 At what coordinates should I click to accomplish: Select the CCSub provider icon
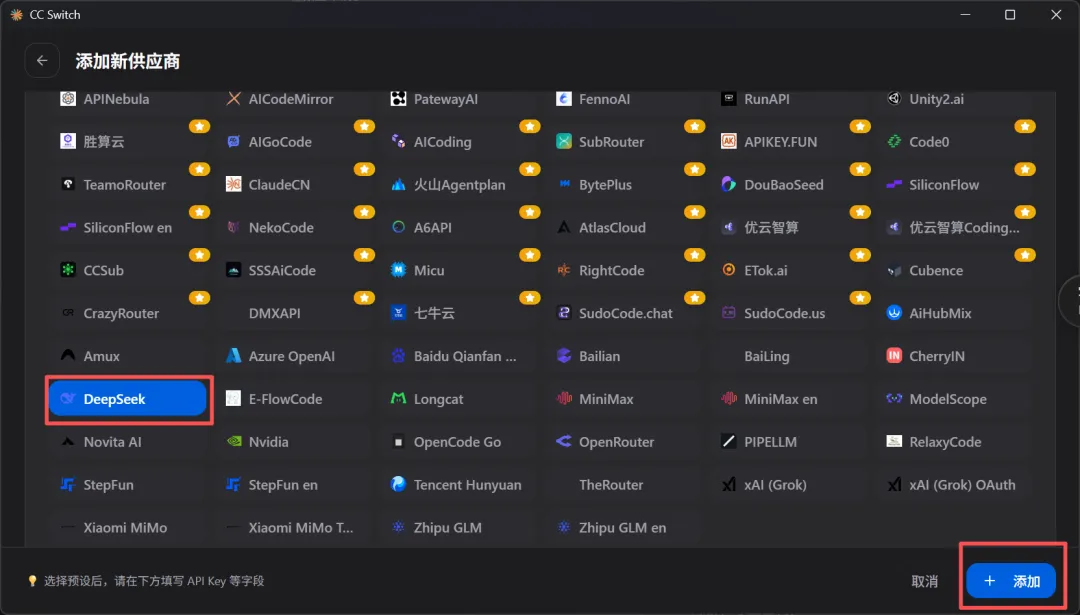point(68,270)
